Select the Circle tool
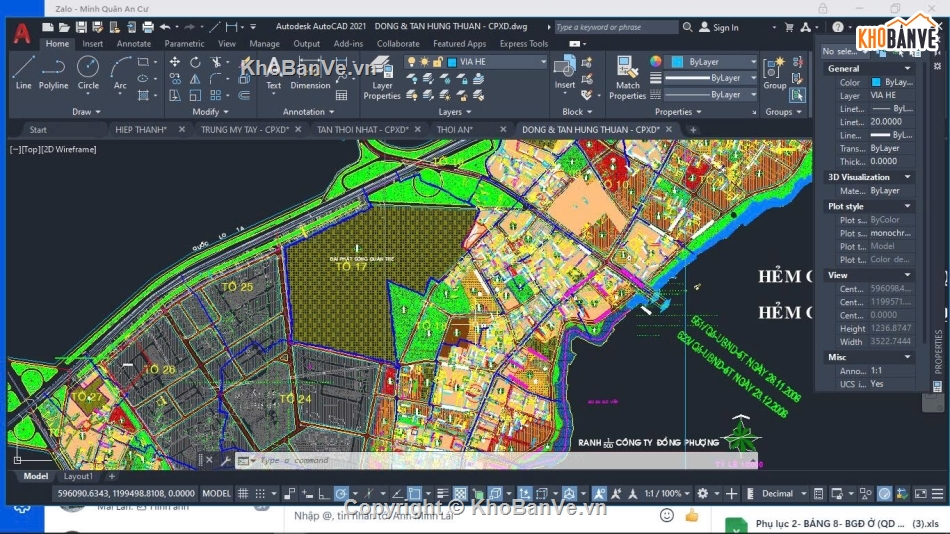The image size is (950, 534). coord(88,73)
